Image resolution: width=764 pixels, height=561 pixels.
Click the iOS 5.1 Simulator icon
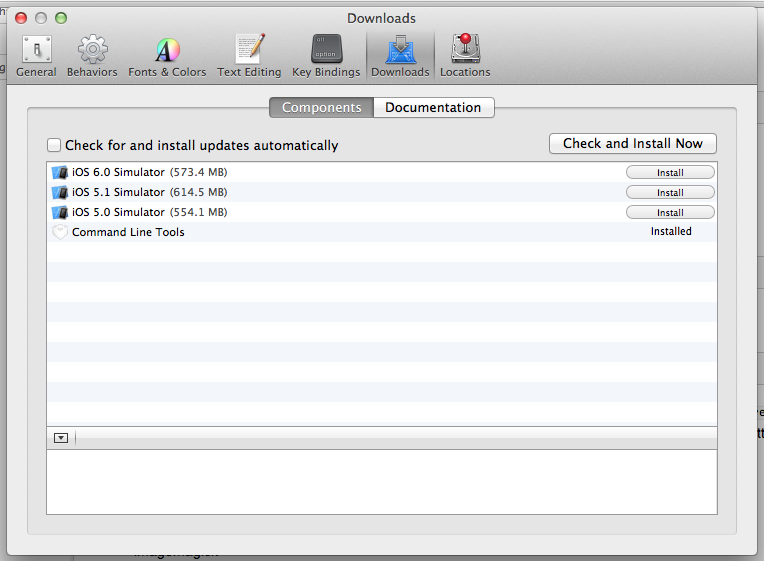(60, 193)
